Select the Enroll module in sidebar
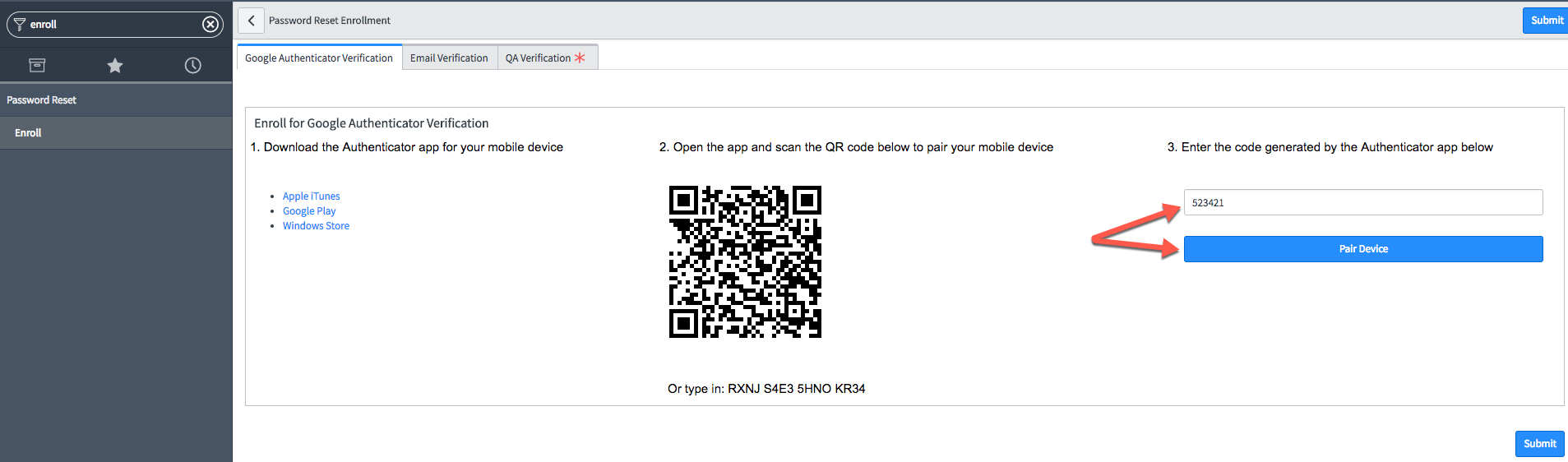 pos(28,133)
